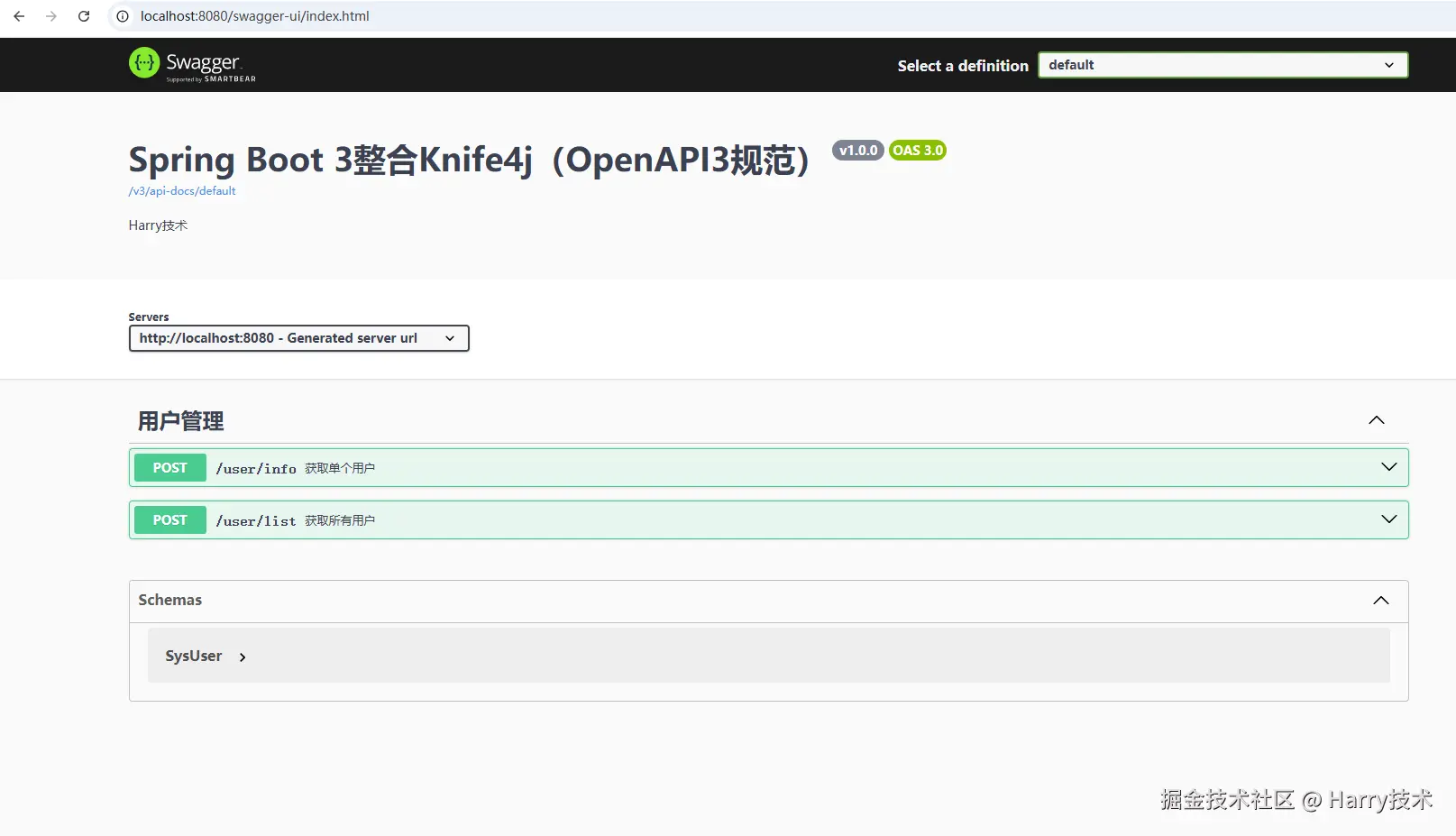
Task: Expand the /user/list operation arrow
Action: tap(1389, 519)
